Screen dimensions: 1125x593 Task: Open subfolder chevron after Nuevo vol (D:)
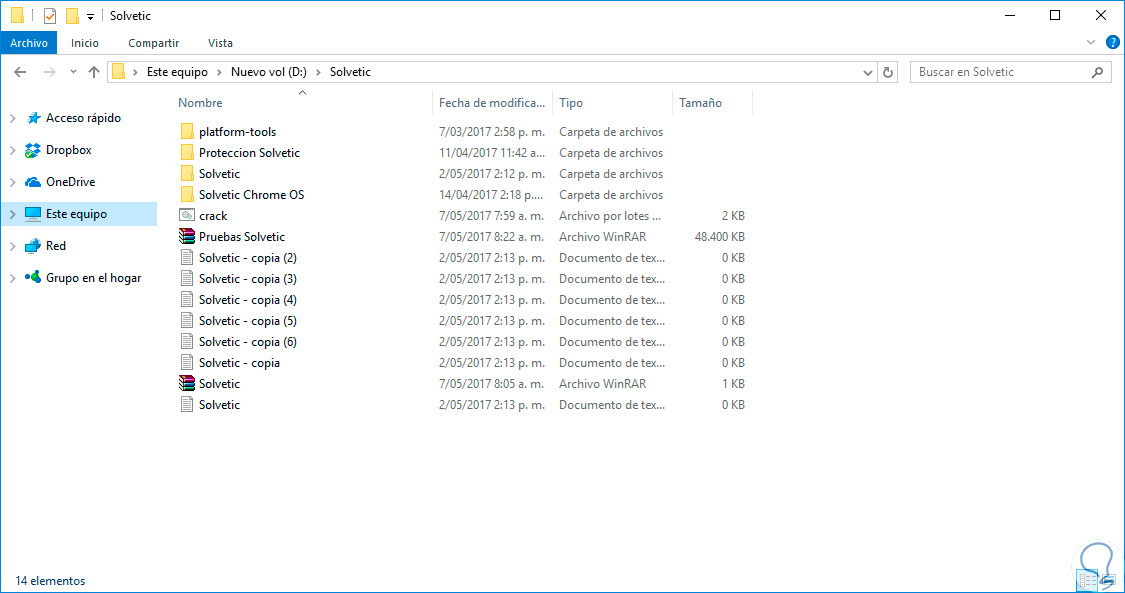[x=318, y=72]
